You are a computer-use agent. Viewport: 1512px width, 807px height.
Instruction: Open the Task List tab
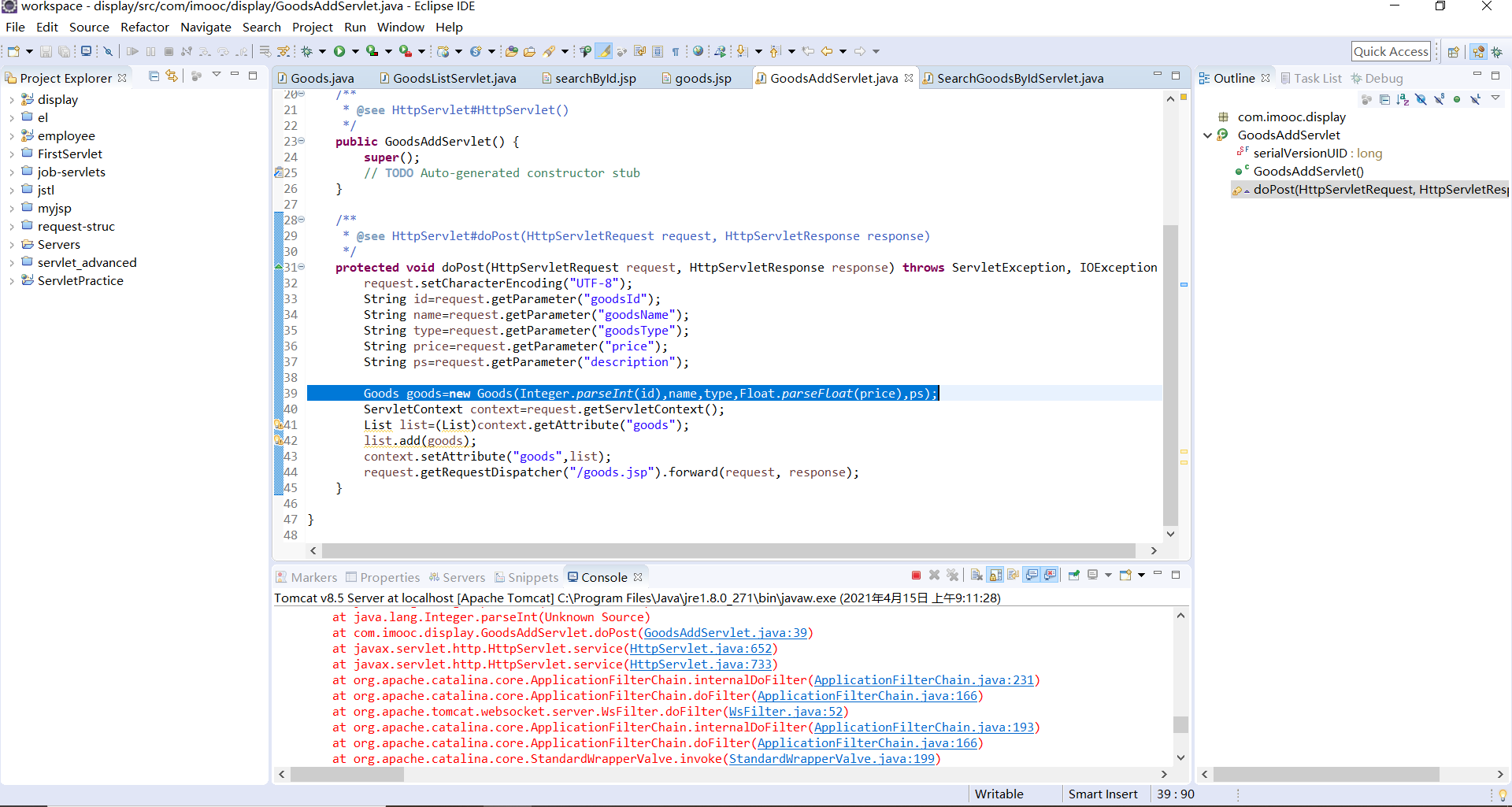[1311, 78]
